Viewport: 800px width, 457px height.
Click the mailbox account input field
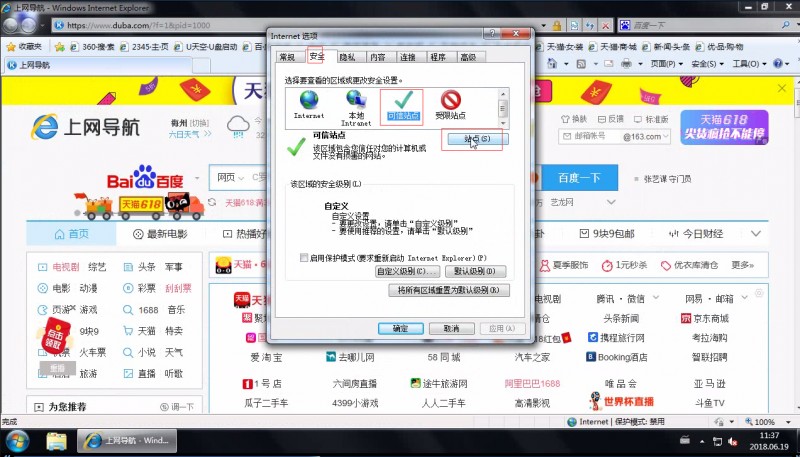[589, 136]
